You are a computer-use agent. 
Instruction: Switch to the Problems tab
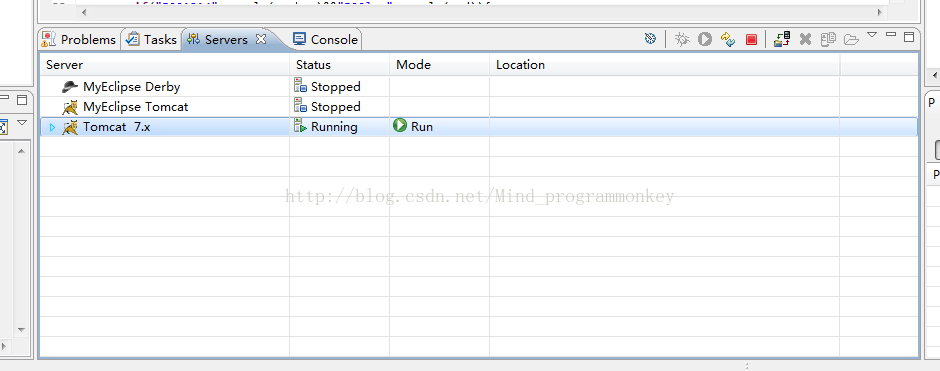click(x=79, y=40)
